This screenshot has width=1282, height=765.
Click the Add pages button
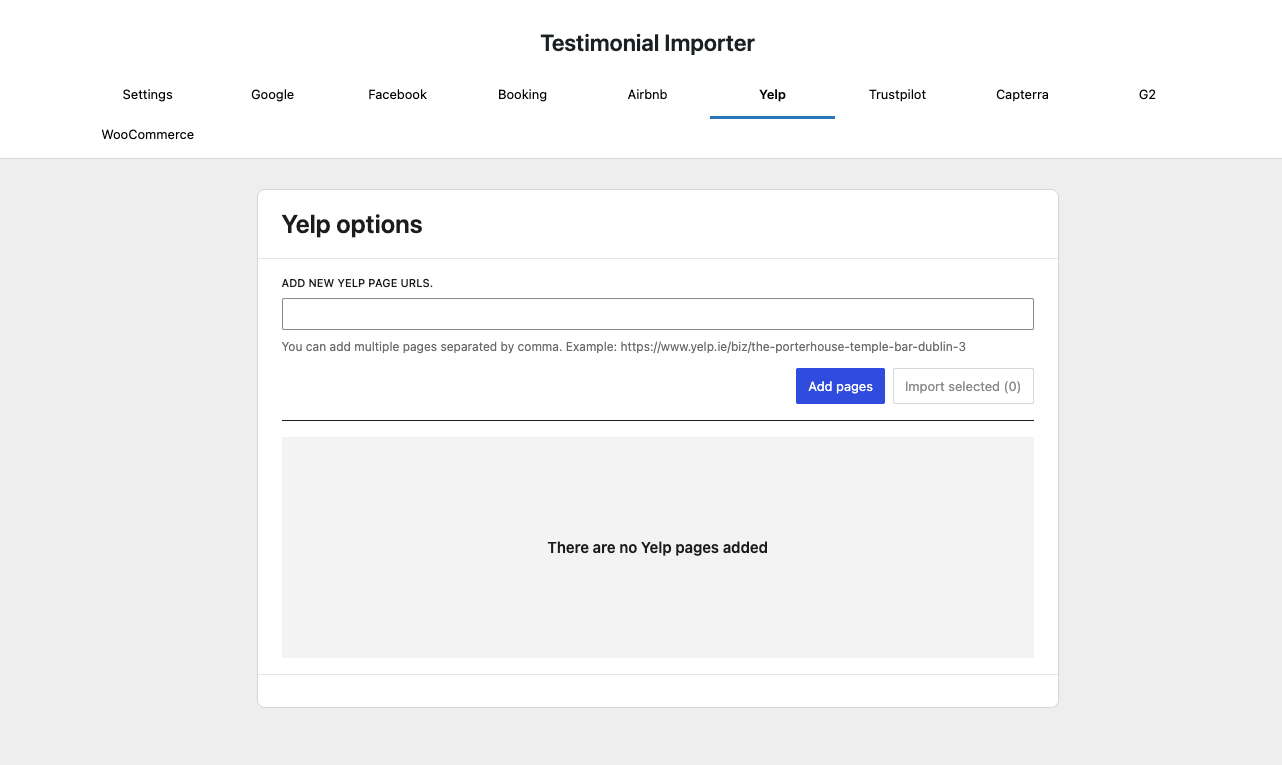tap(840, 386)
